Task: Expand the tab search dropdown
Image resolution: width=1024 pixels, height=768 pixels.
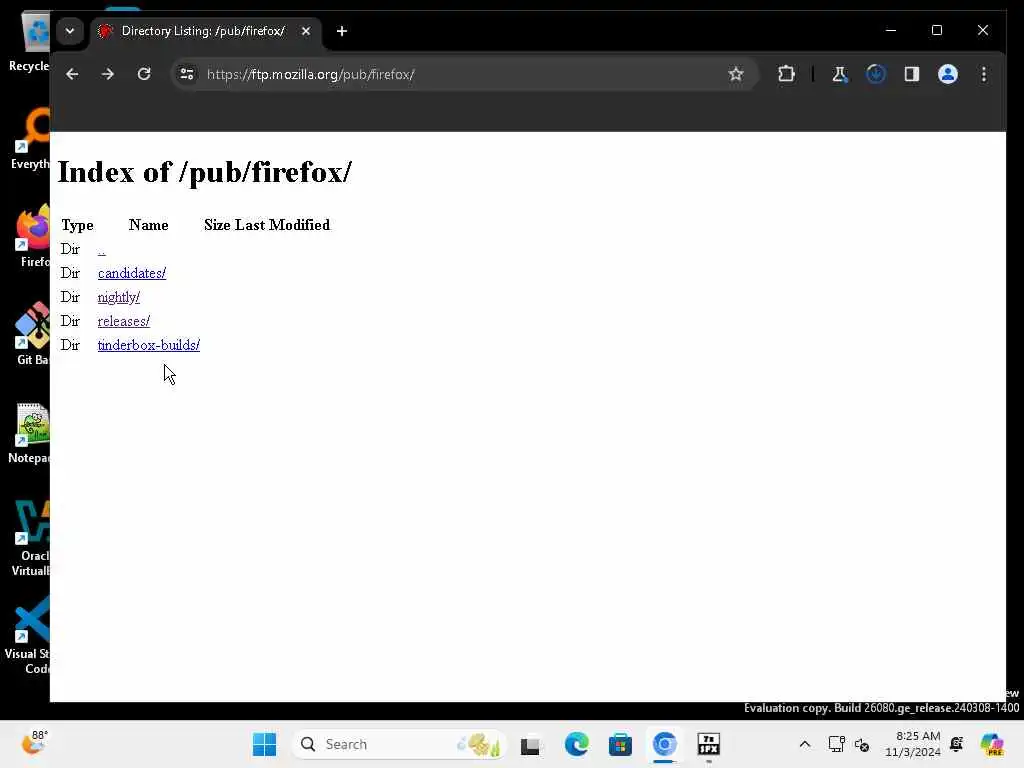Action: tap(70, 31)
